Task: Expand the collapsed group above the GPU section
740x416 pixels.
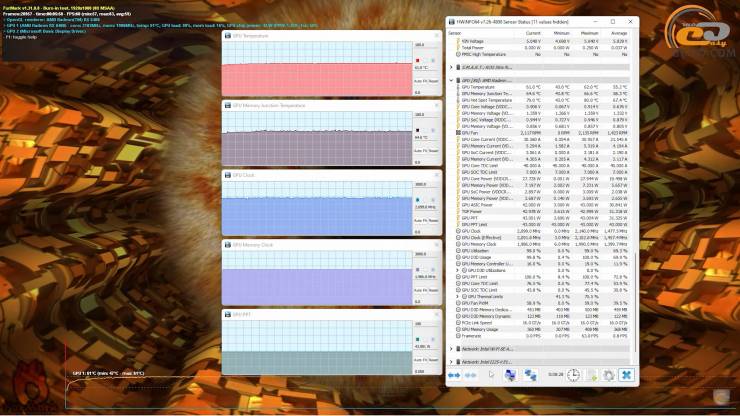Action: coord(451,67)
